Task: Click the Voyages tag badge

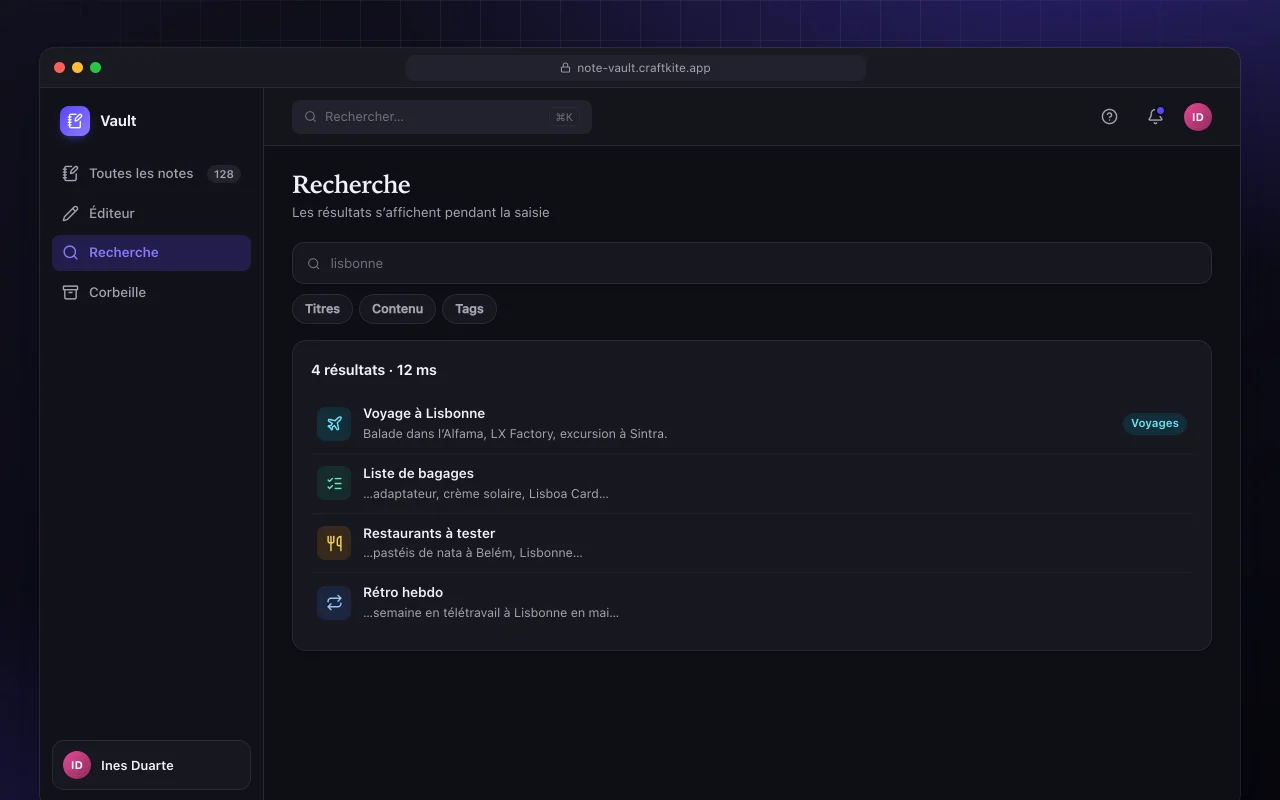Action: coord(1155,424)
